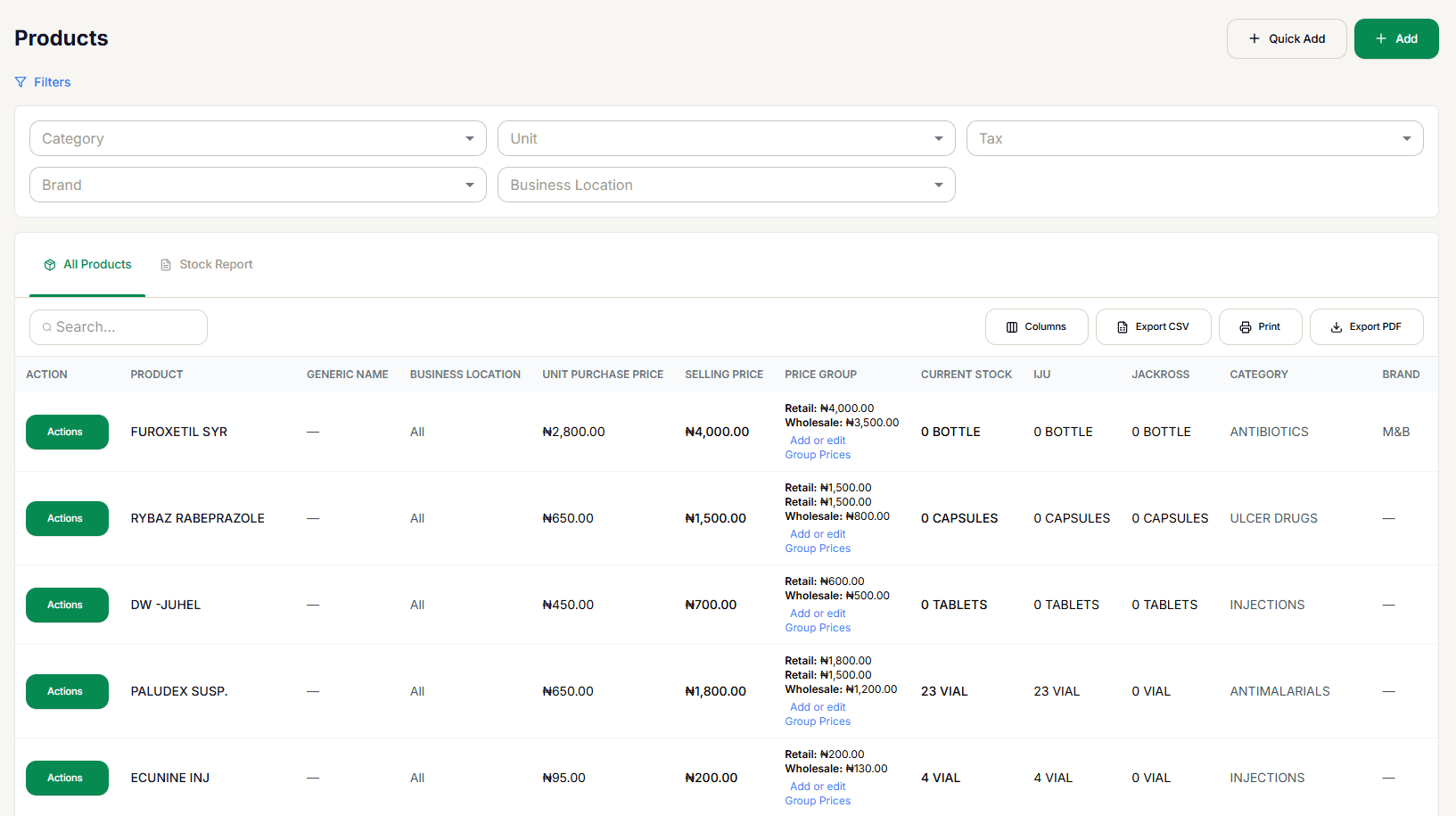Screen dimensions: 1456x816
Task: Open Actions for DW -JUHEL
Action: click(x=67, y=605)
